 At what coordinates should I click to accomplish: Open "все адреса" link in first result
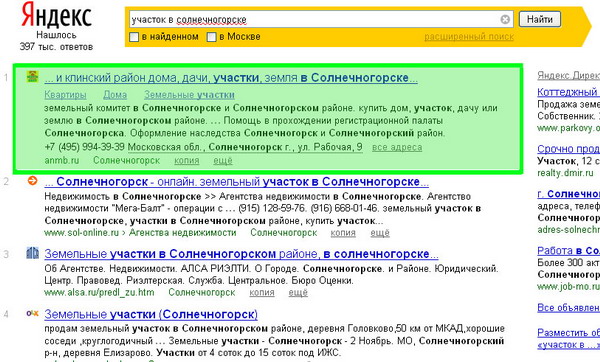[397, 147]
